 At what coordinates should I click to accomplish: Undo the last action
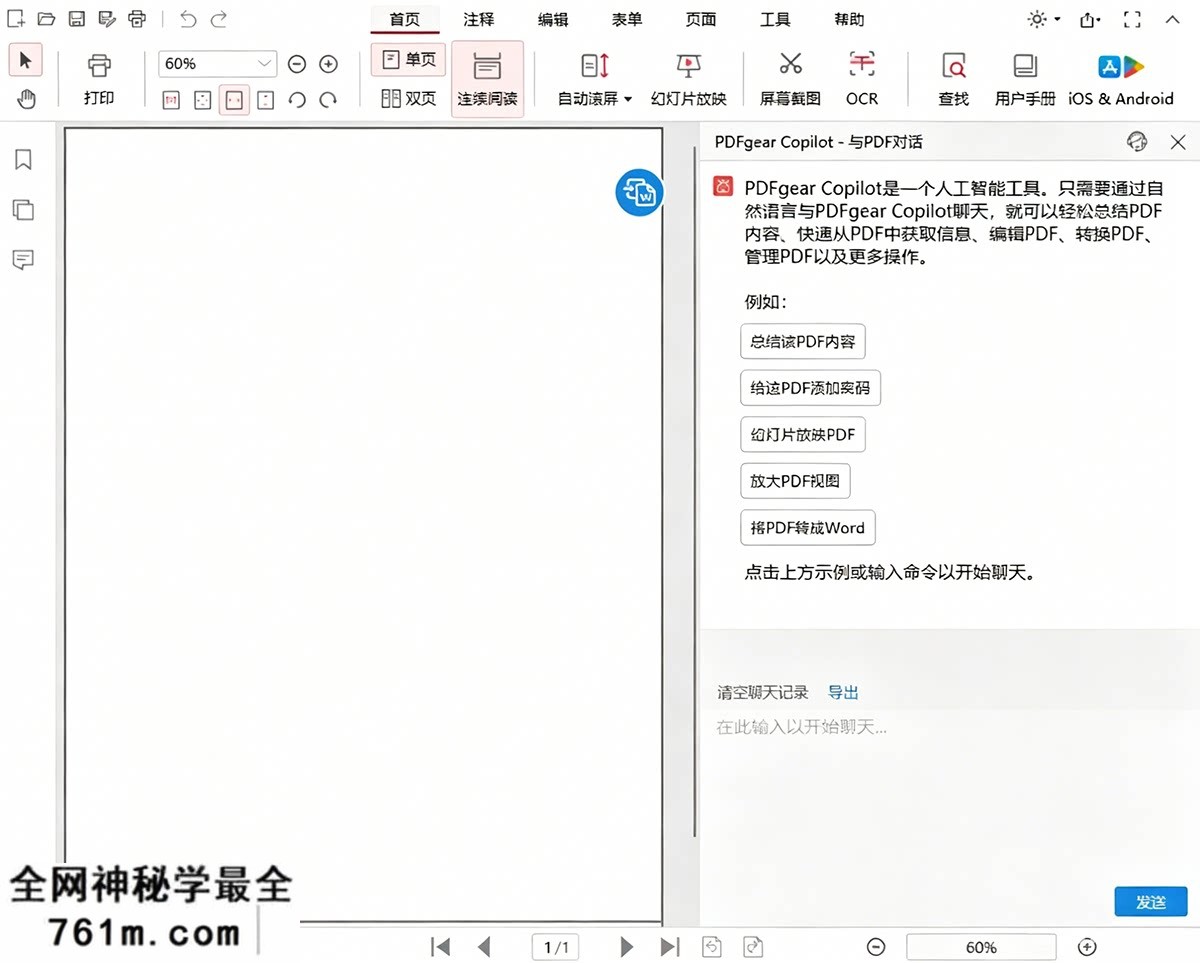[x=188, y=19]
